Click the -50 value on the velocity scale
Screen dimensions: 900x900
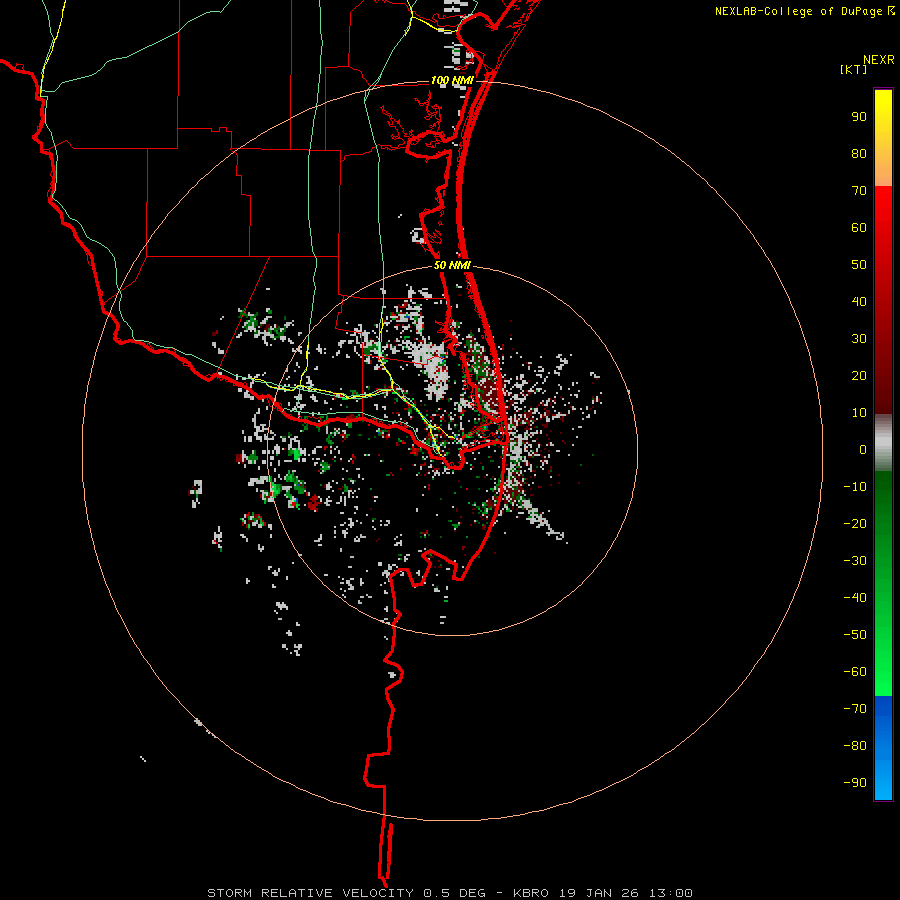[855, 635]
